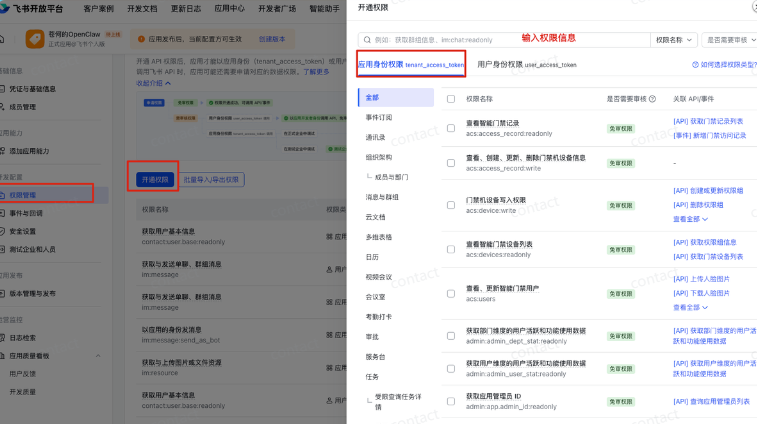Open [事件] 新增门禁访问记录 link
Screen dimensions: 757x424
710,136
